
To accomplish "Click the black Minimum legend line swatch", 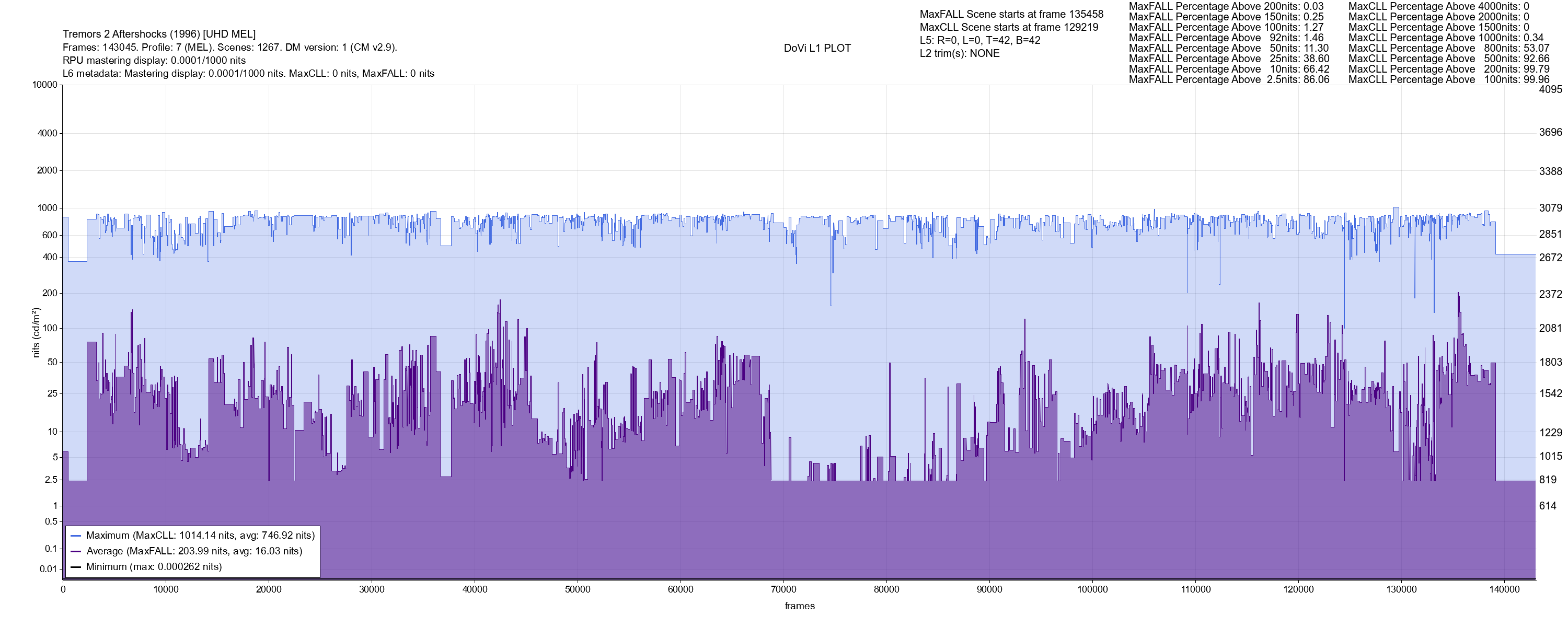I will 76,567.
